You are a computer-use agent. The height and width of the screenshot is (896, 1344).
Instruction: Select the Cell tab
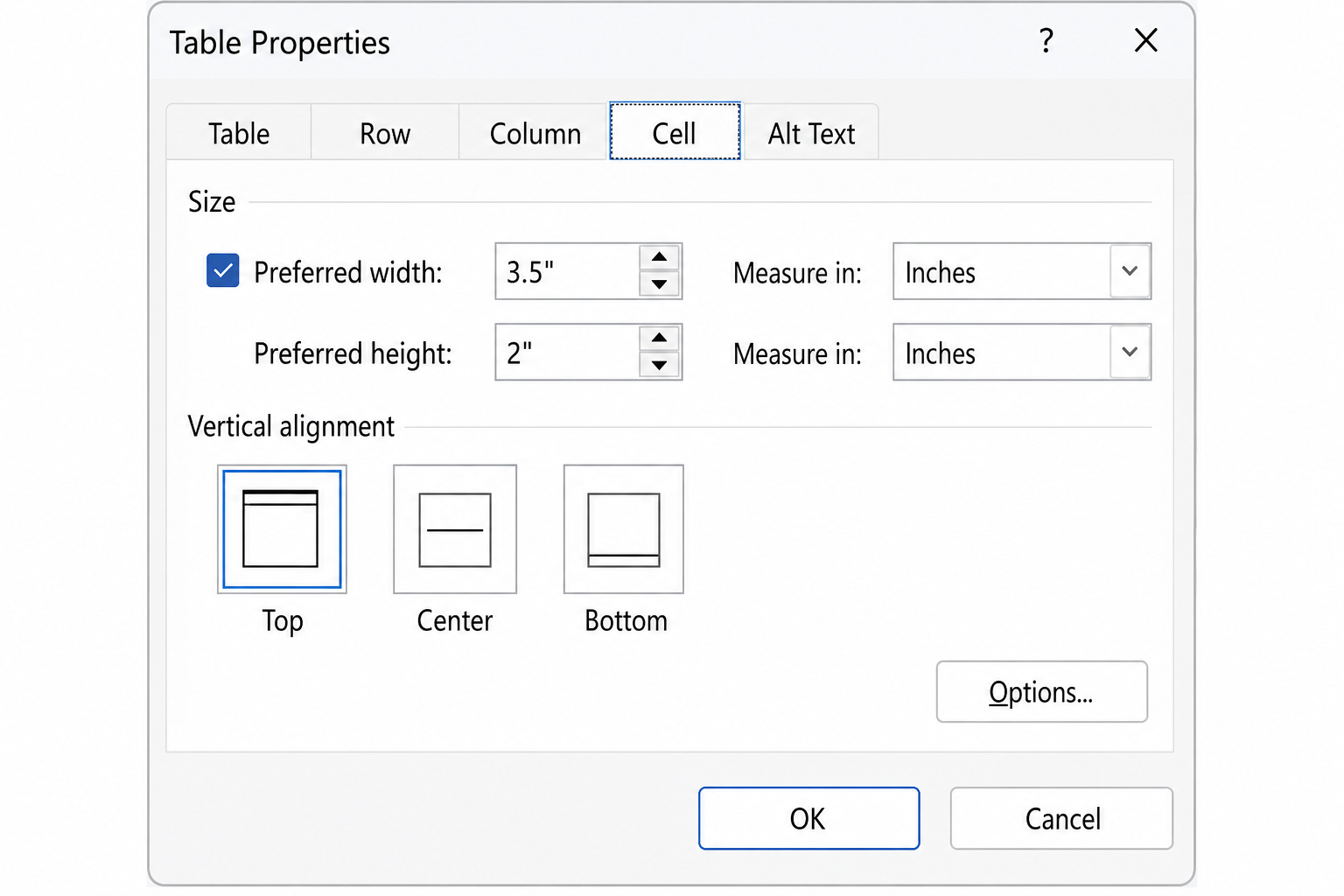pyautogui.click(x=675, y=132)
